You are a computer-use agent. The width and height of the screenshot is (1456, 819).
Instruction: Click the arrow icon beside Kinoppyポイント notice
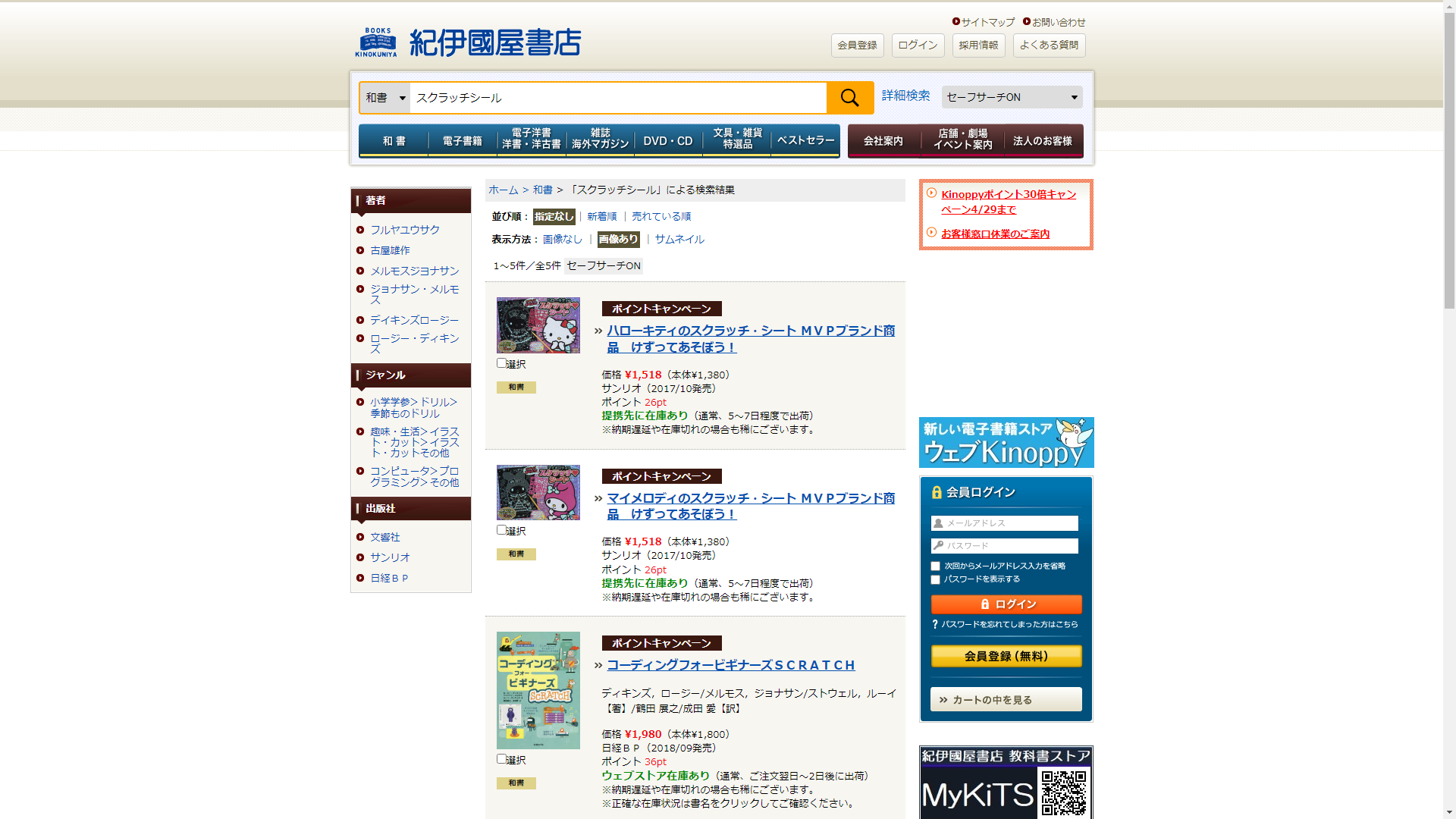click(931, 193)
